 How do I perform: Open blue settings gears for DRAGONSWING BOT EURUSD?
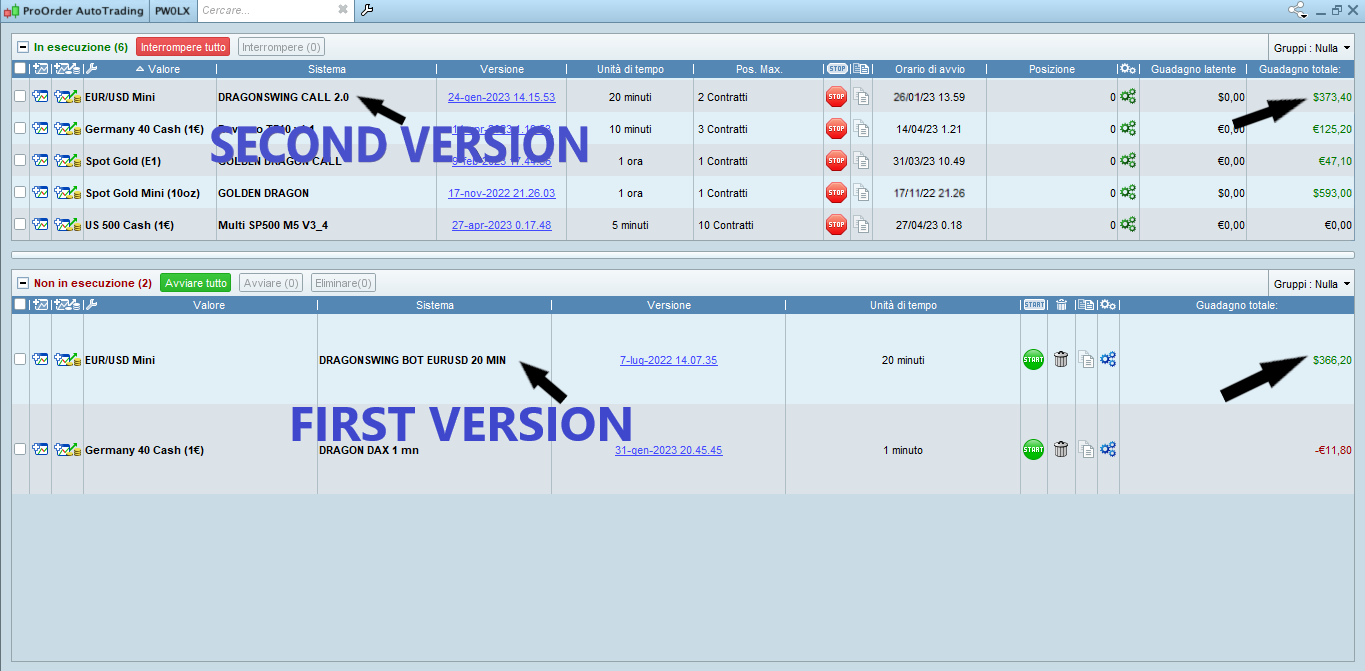click(1108, 360)
